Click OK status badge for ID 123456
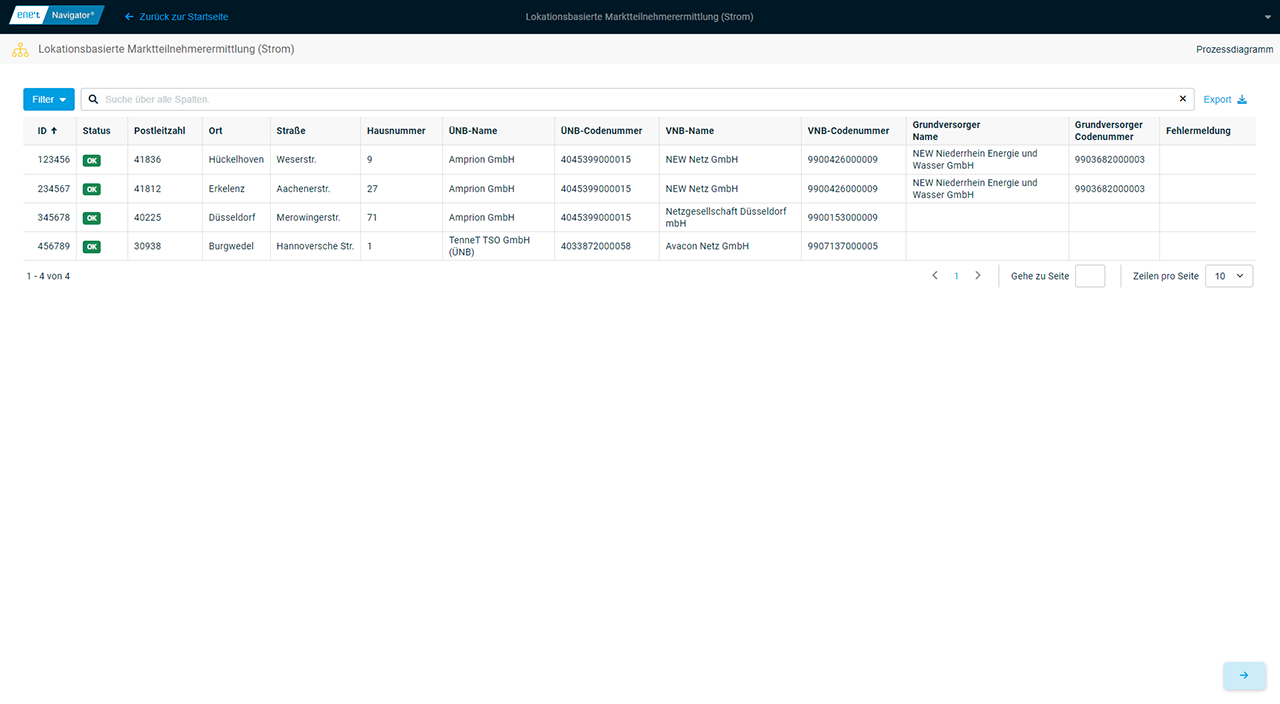Image resolution: width=1280 pixels, height=704 pixels. coord(92,160)
